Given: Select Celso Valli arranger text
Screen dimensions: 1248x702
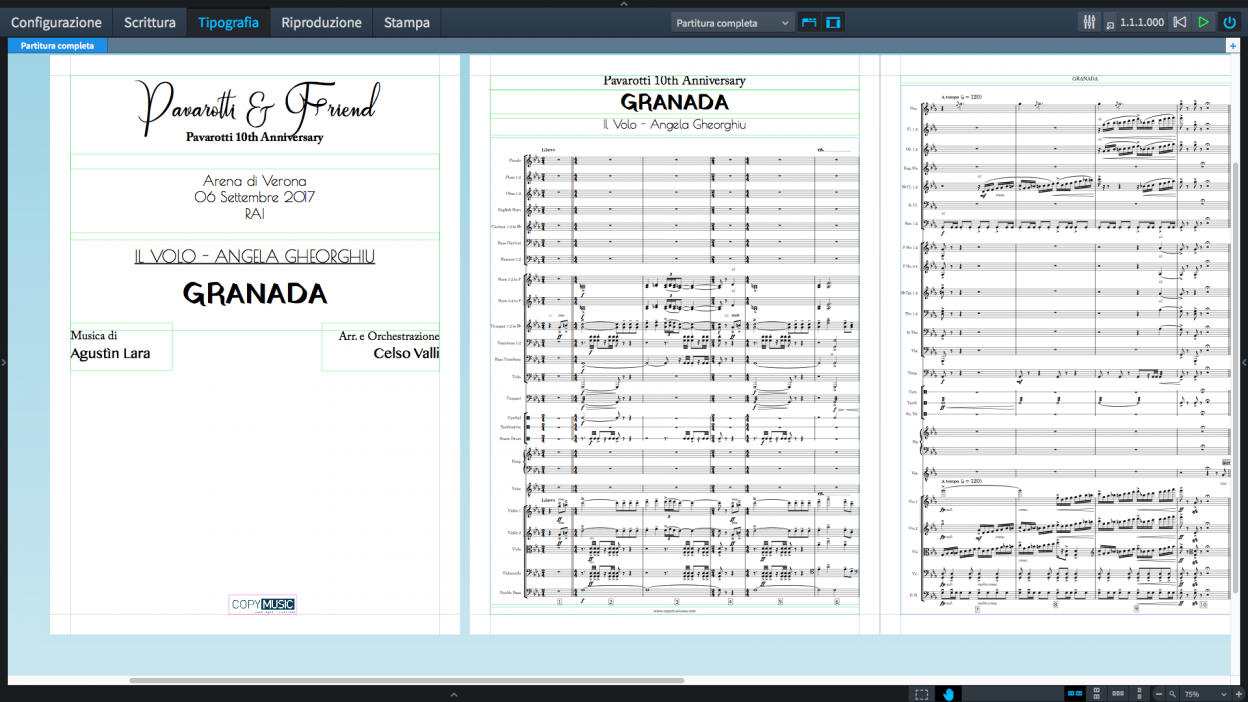Looking at the screenshot, I should [x=406, y=353].
